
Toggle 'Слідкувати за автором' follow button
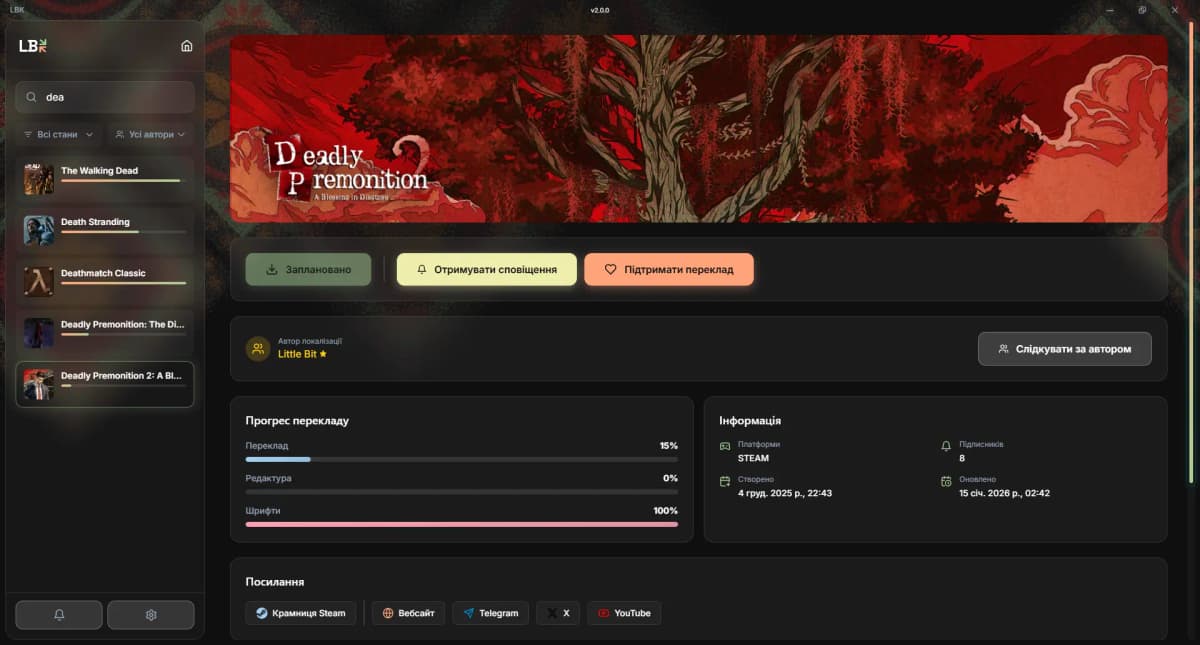pyautogui.click(x=1064, y=349)
